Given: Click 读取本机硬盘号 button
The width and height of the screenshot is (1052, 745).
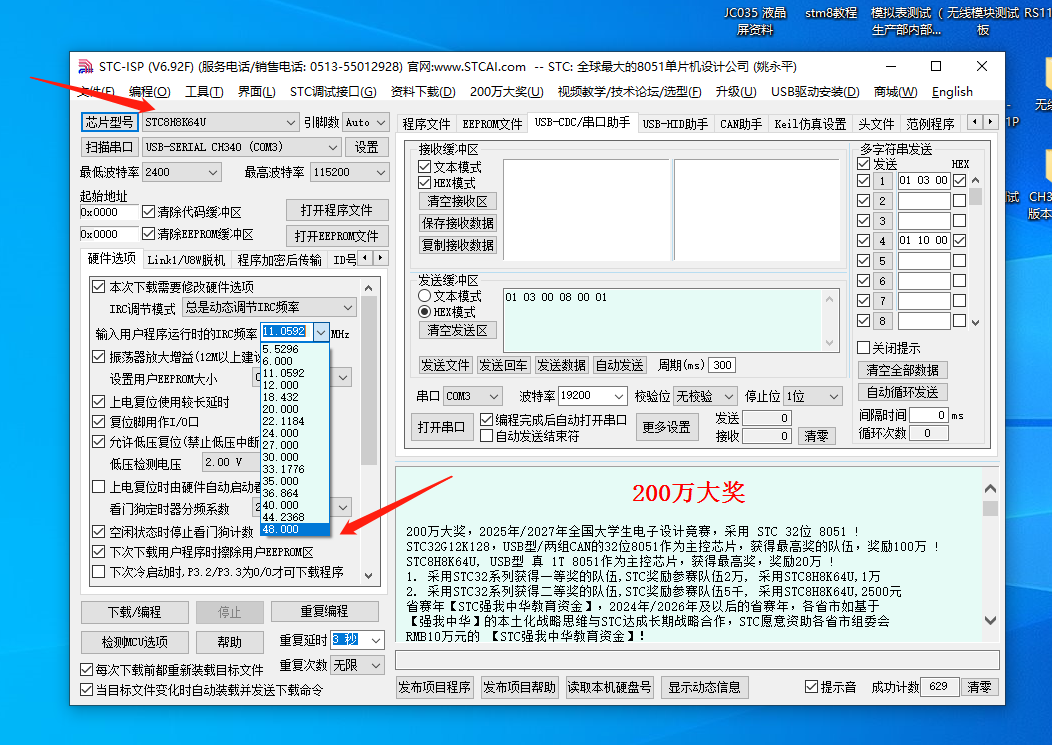Looking at the screenshot, I should 609,687.
